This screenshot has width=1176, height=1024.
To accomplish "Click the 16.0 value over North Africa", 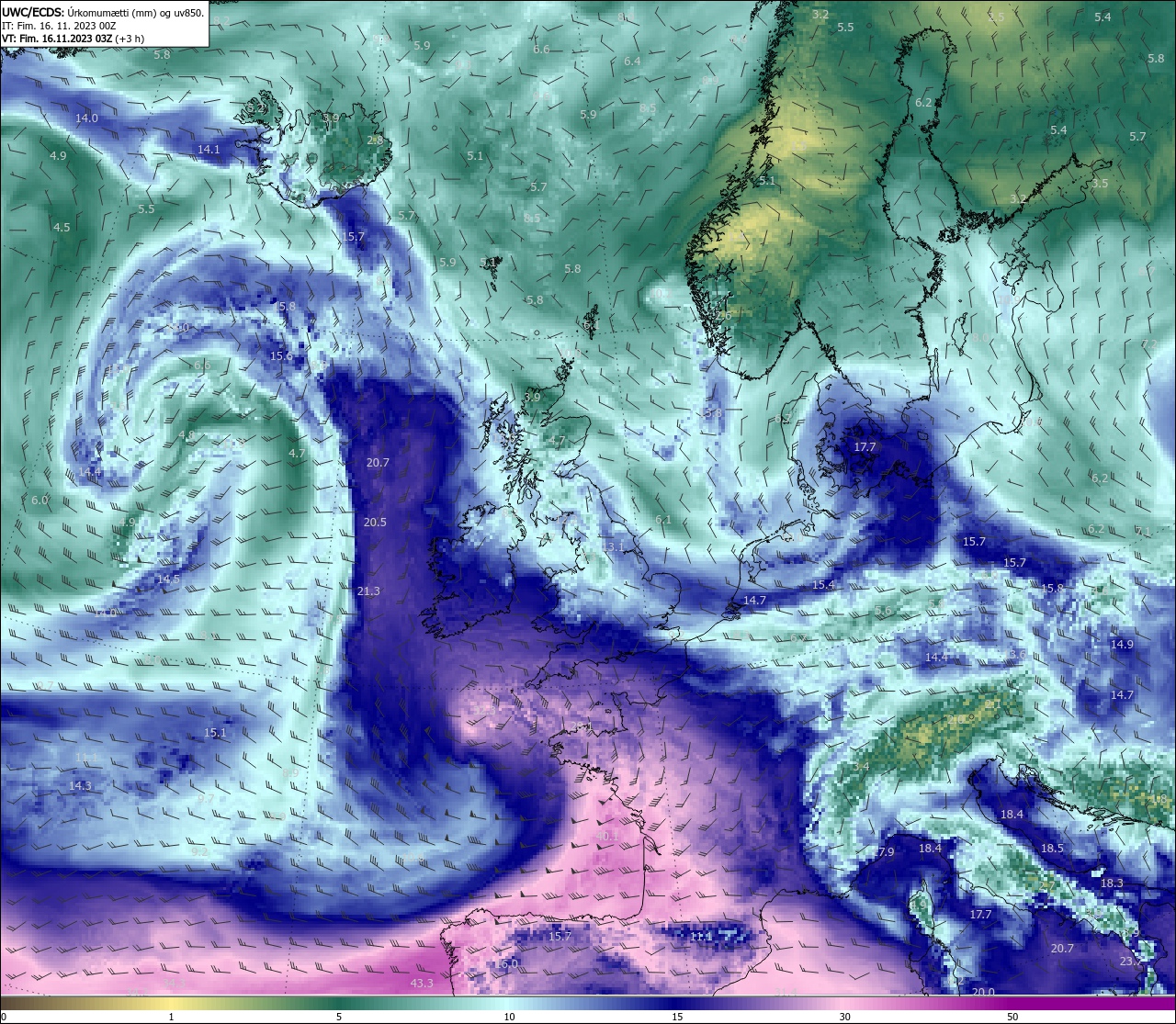I will point(507,963).
